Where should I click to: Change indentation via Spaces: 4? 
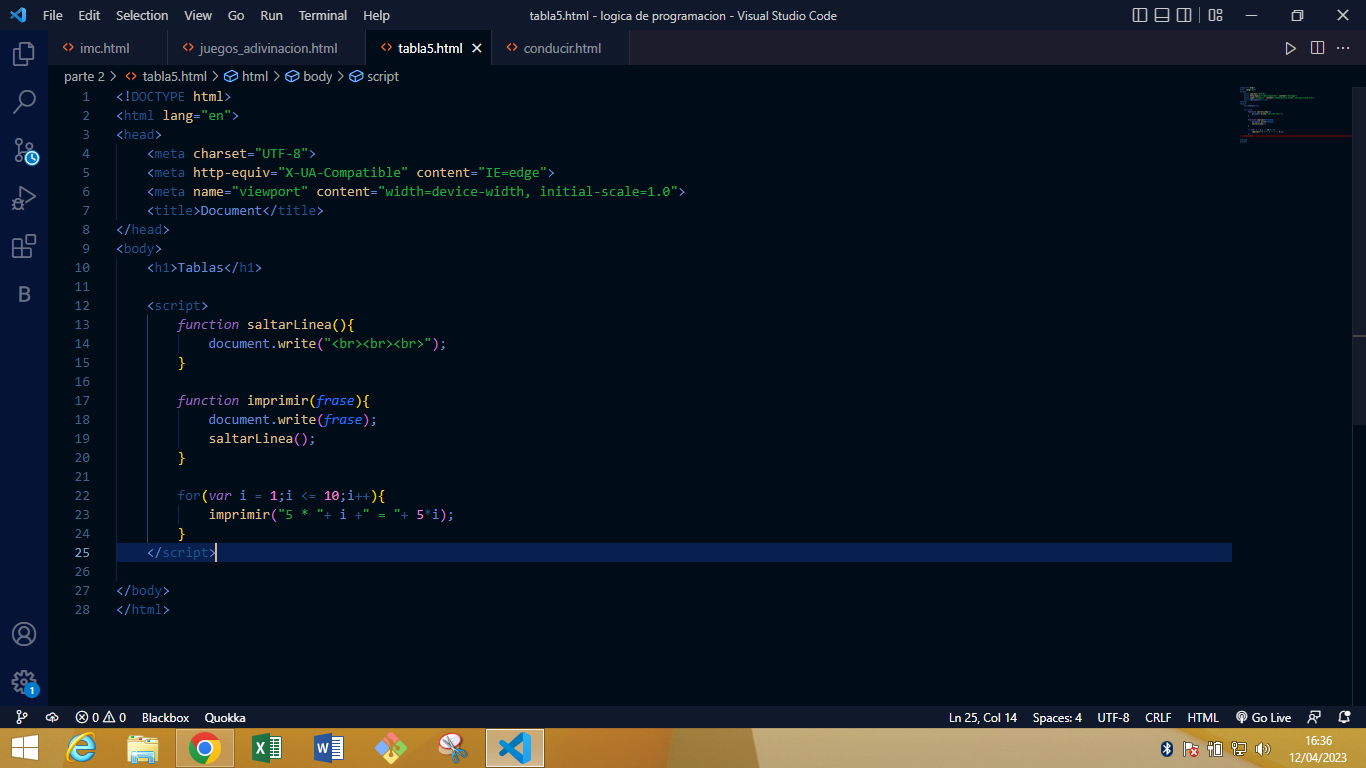coord(1057,717)
